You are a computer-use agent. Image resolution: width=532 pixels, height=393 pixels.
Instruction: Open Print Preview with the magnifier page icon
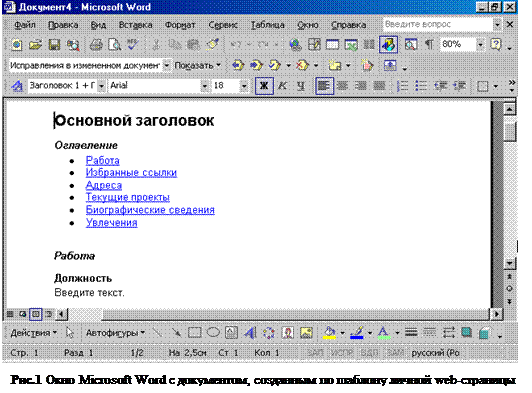pos(114,45)
